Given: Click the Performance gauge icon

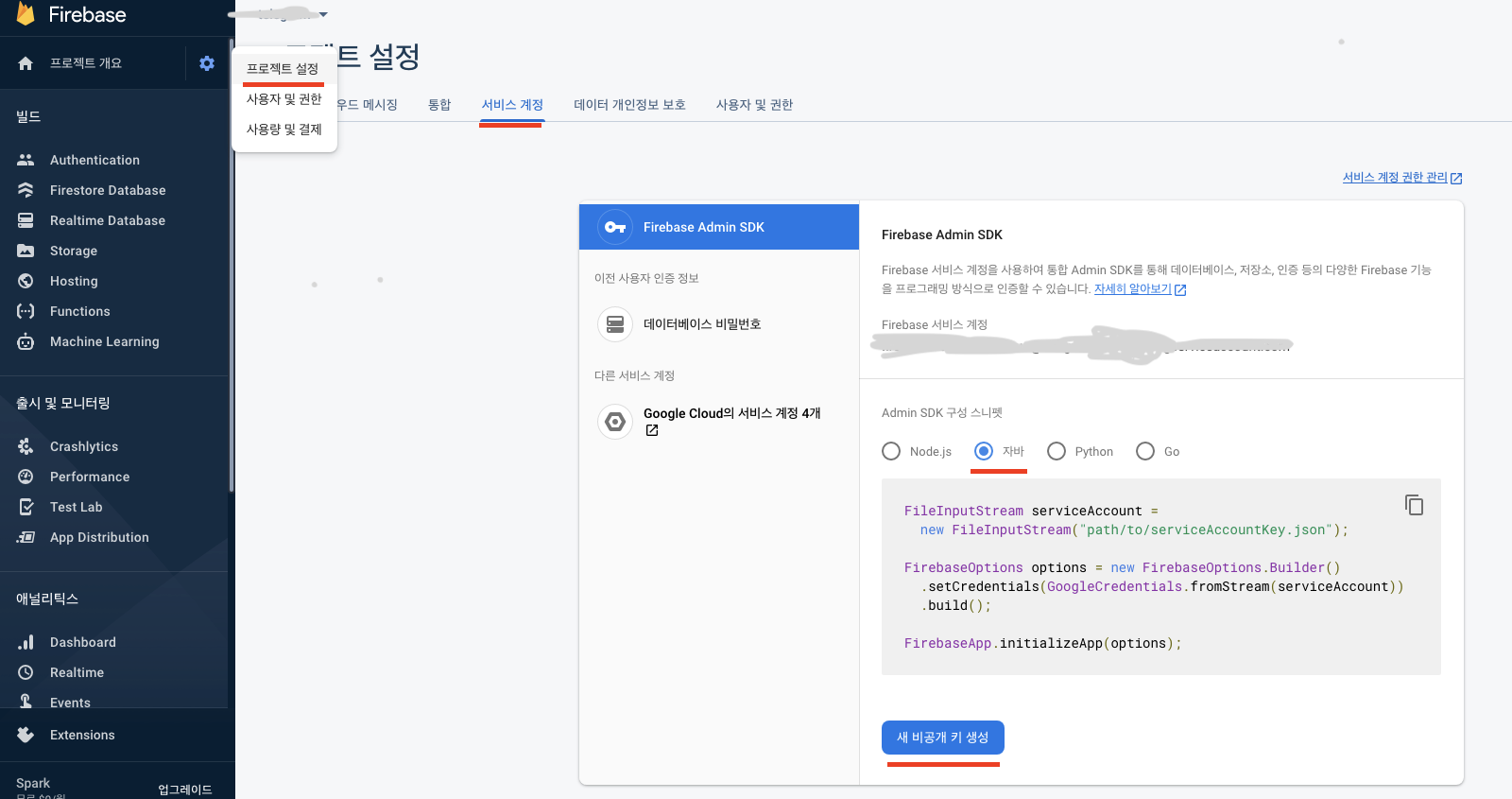Looking at the screenshot, I should pos(26,477).
